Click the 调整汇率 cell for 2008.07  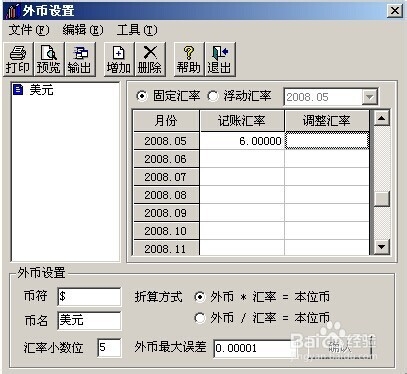pyautogui.click(x=327, y=177)
